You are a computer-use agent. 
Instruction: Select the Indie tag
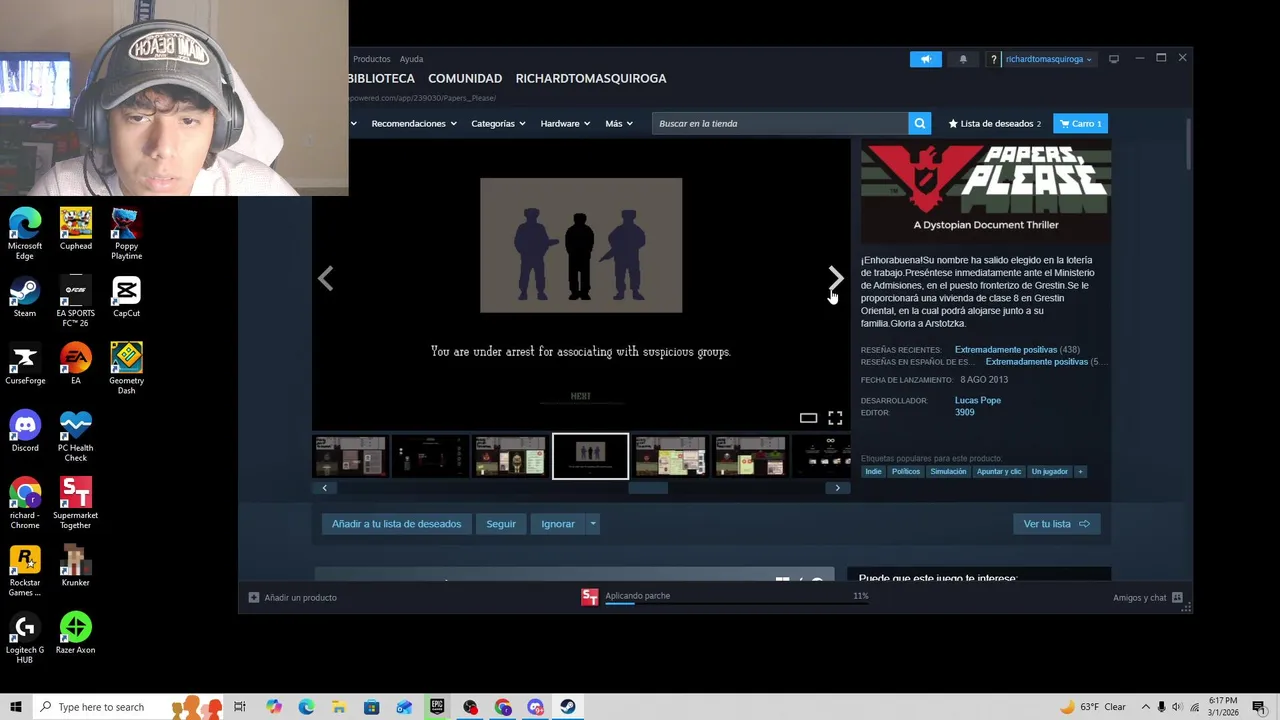click(x=873, y=471)
